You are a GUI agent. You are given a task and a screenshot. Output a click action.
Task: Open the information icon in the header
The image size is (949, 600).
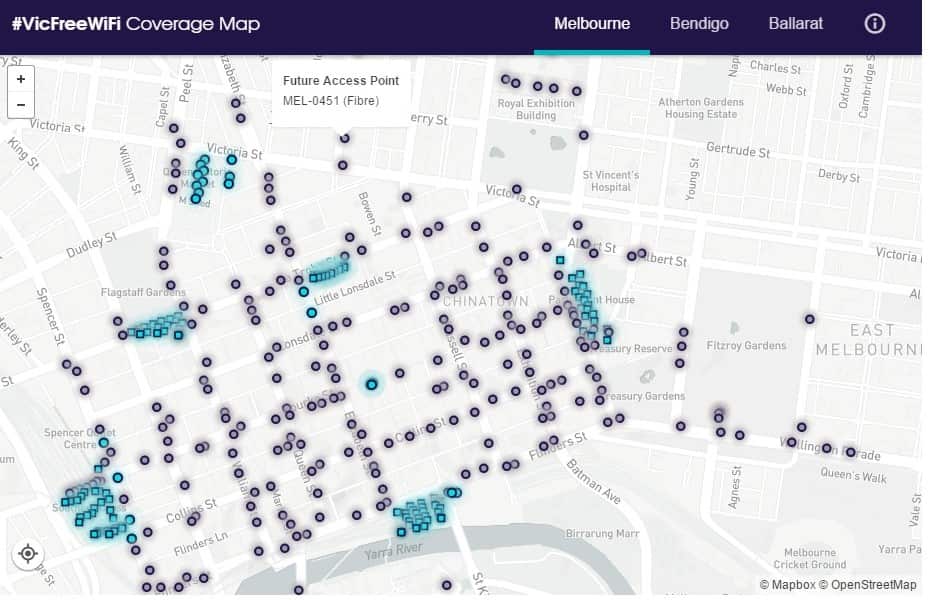874,23
